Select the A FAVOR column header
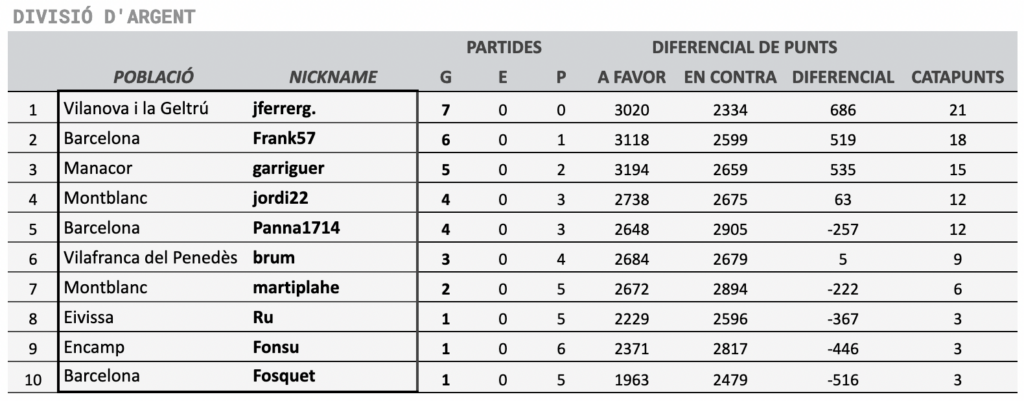 click(632, 77)
